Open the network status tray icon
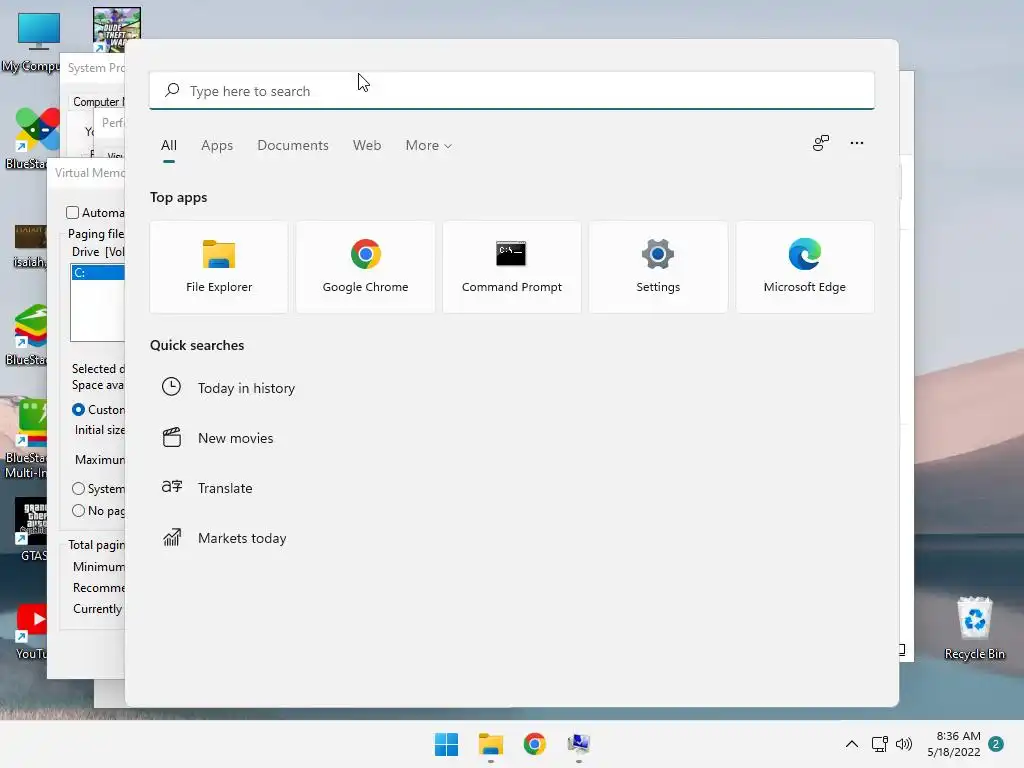The image size is (1024, 768). point(880,744)
